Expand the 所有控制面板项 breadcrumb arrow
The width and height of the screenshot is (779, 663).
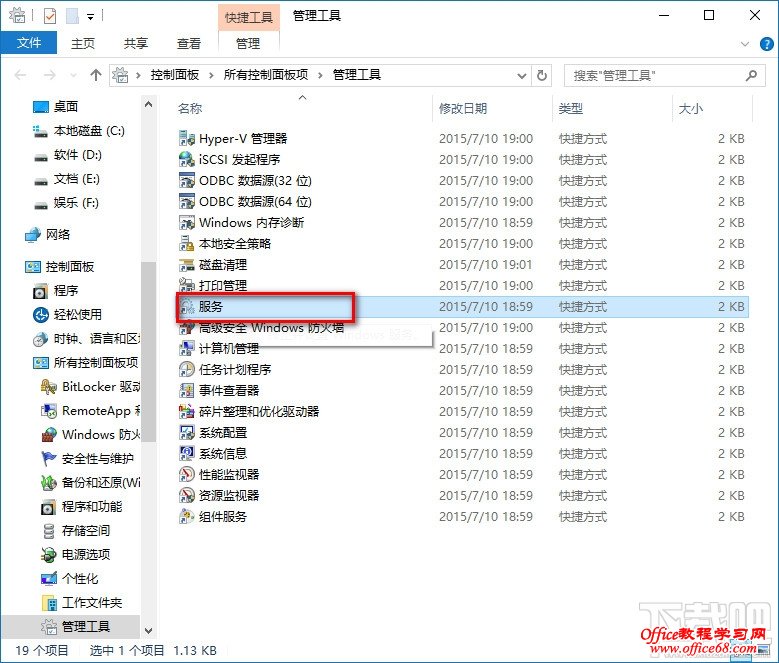(x=320, y=75)
